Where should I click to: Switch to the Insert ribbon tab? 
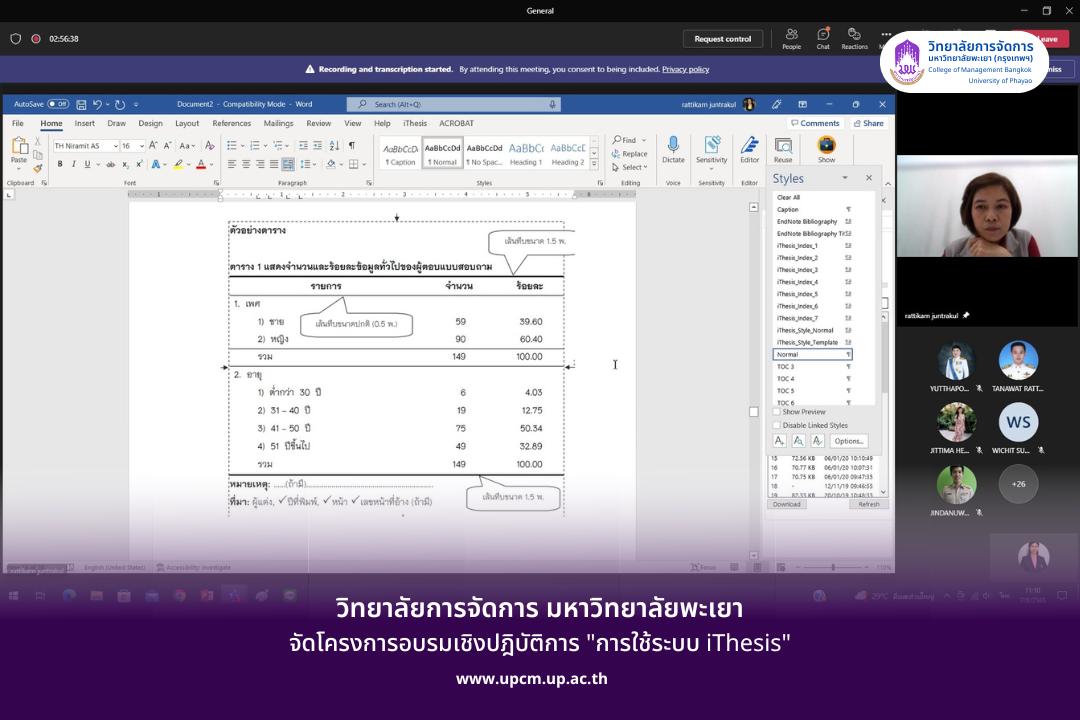tap(85, 123)
